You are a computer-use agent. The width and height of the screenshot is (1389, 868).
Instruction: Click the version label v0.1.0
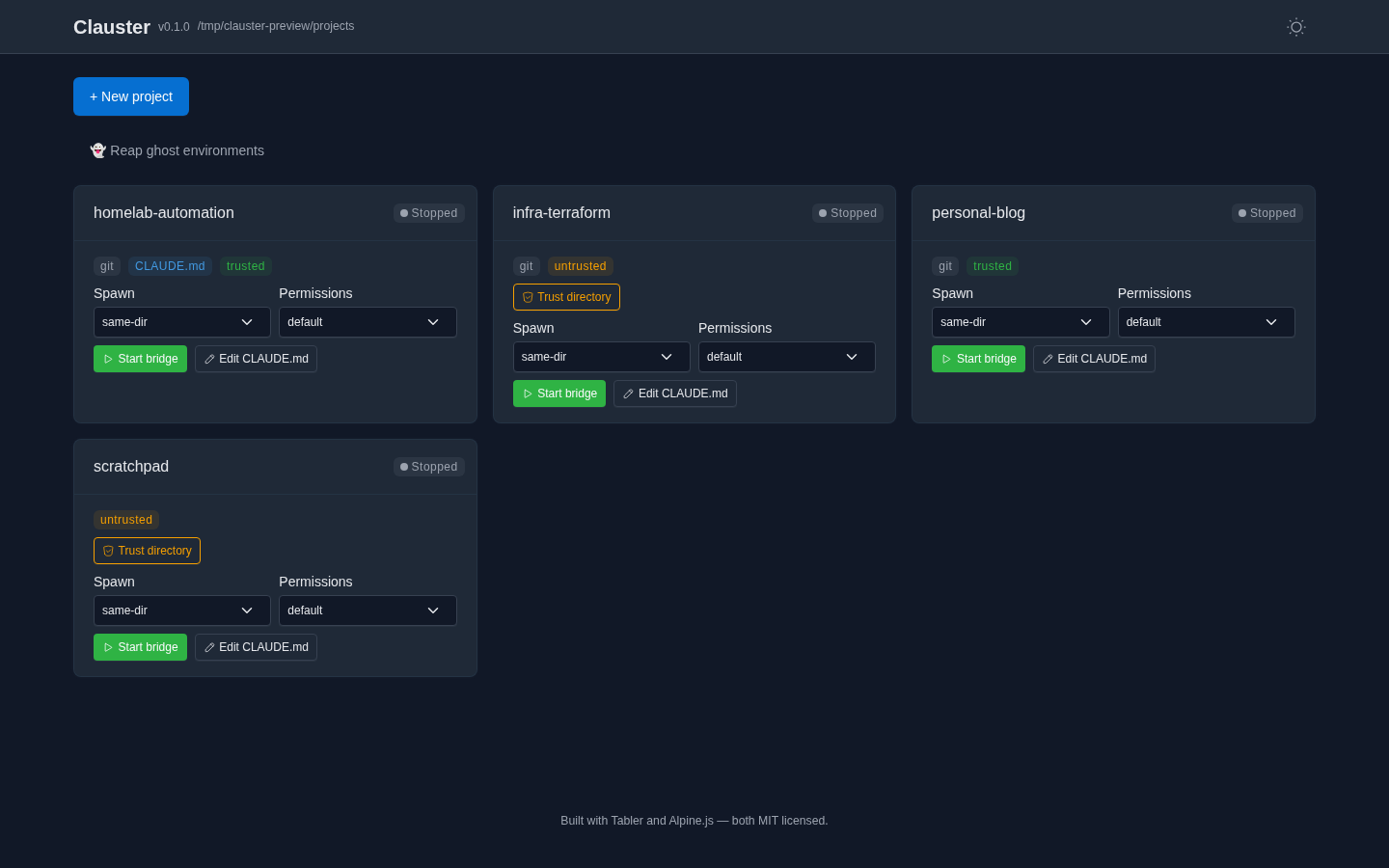click(174, 27)
